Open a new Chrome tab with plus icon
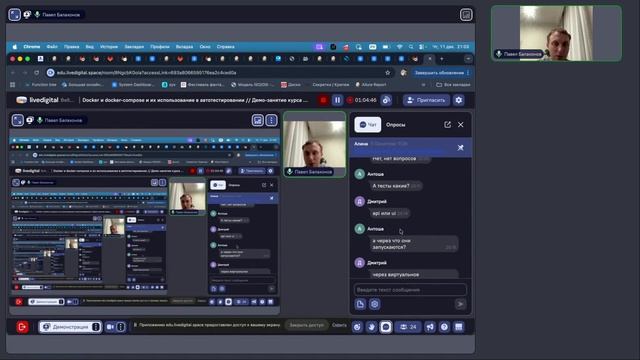 pyautogui.click(x=442, y=59)
